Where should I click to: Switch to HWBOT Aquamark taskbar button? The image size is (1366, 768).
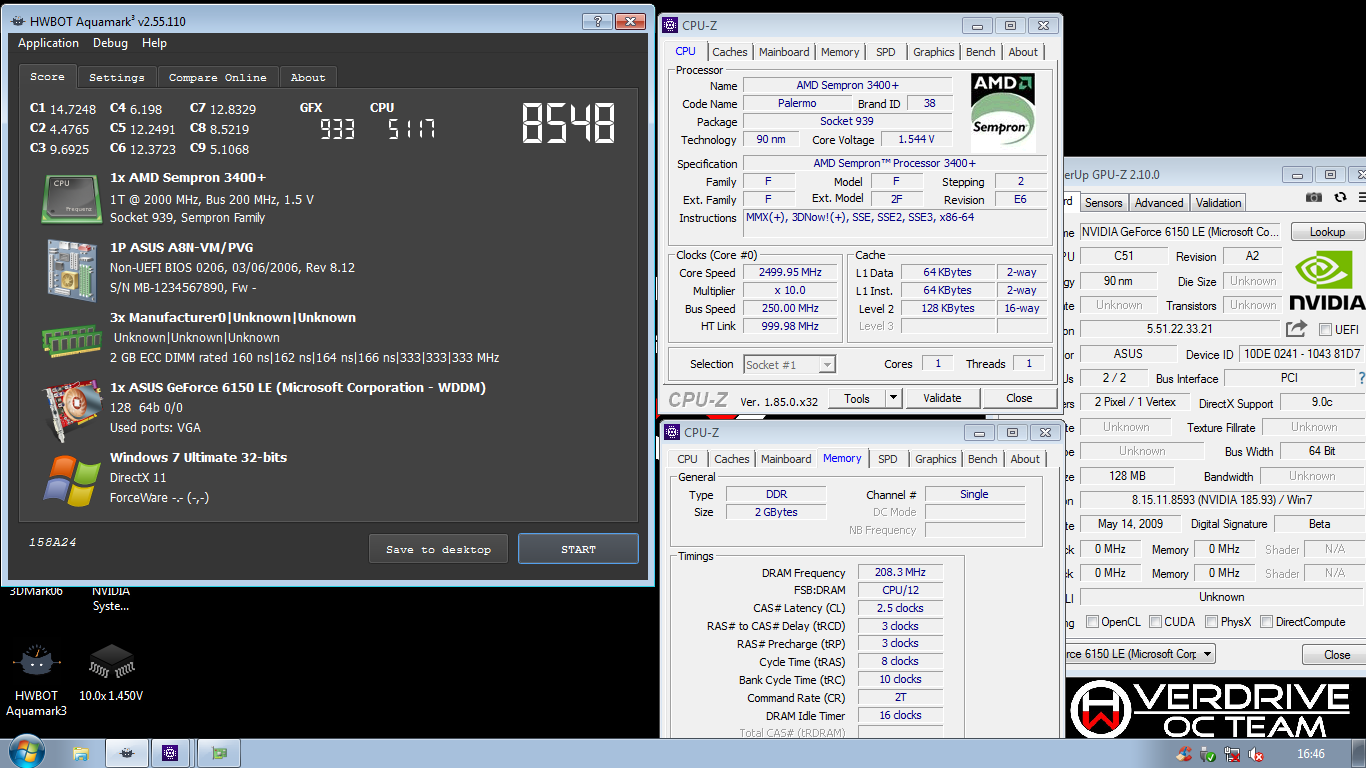coord(126,752)
